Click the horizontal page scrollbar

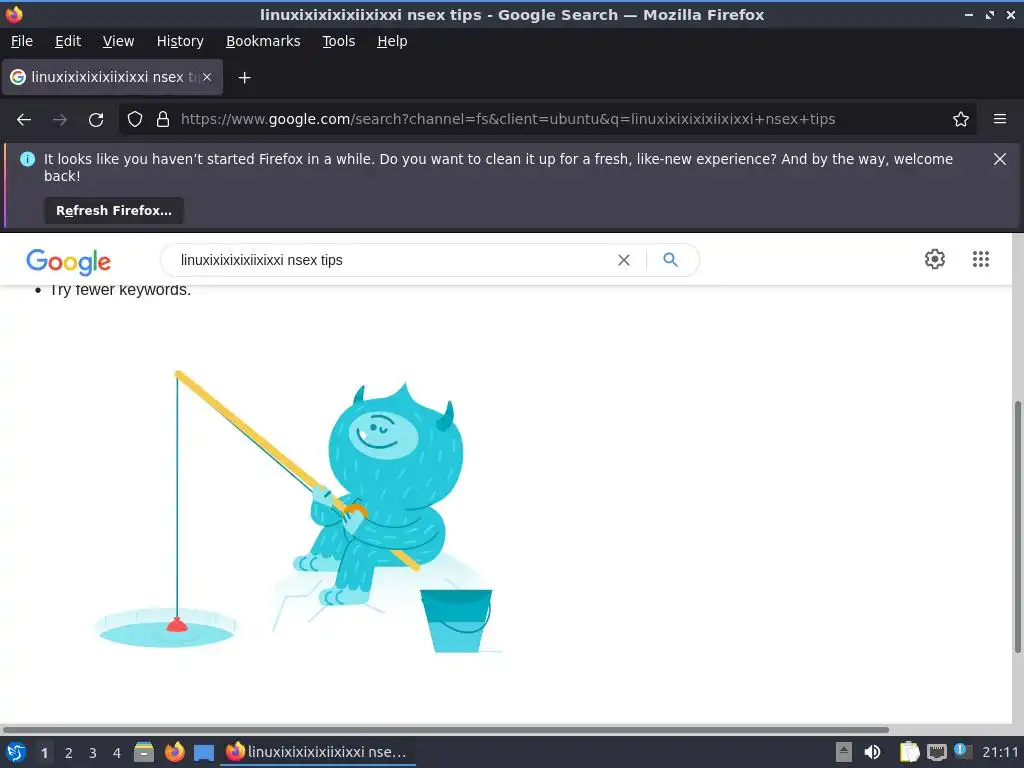[445, 729]
